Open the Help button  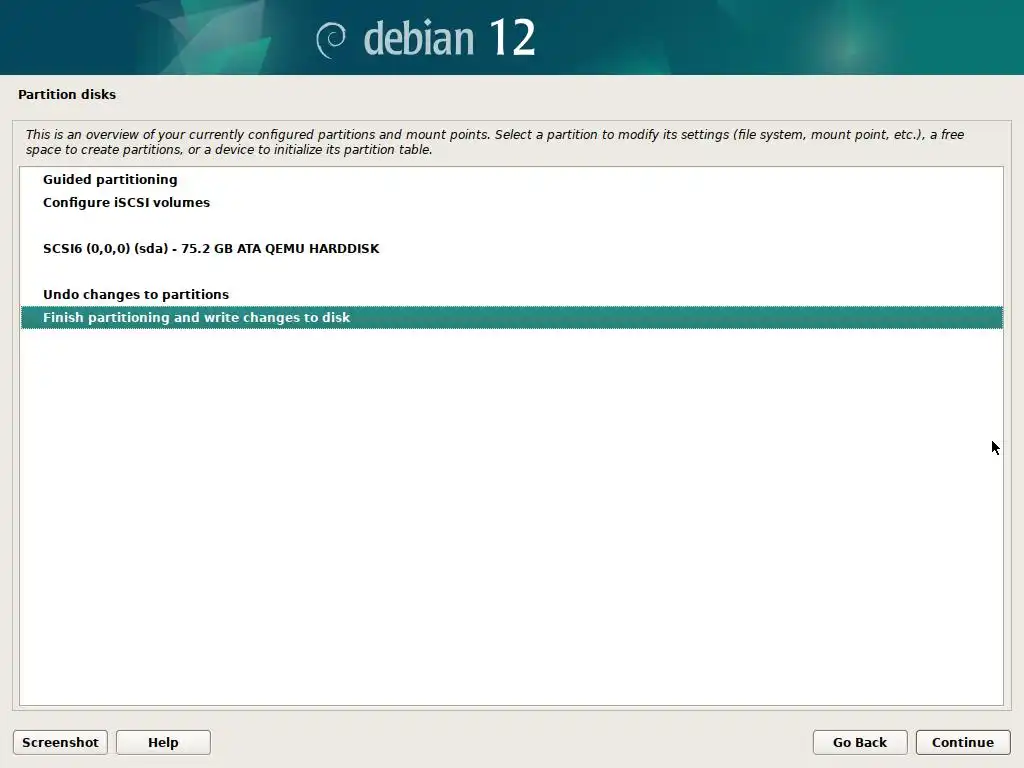163,743
